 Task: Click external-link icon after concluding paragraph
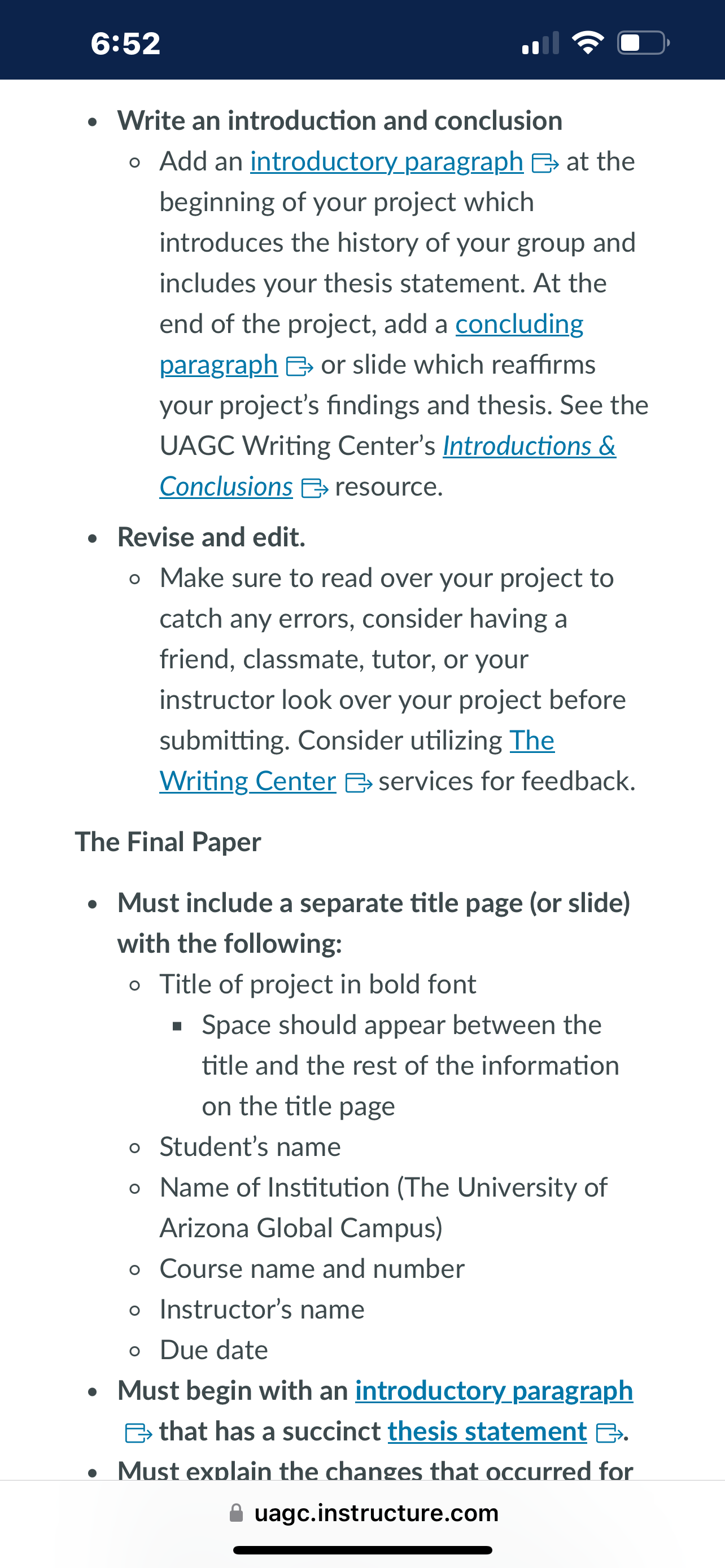pos(299,366)
